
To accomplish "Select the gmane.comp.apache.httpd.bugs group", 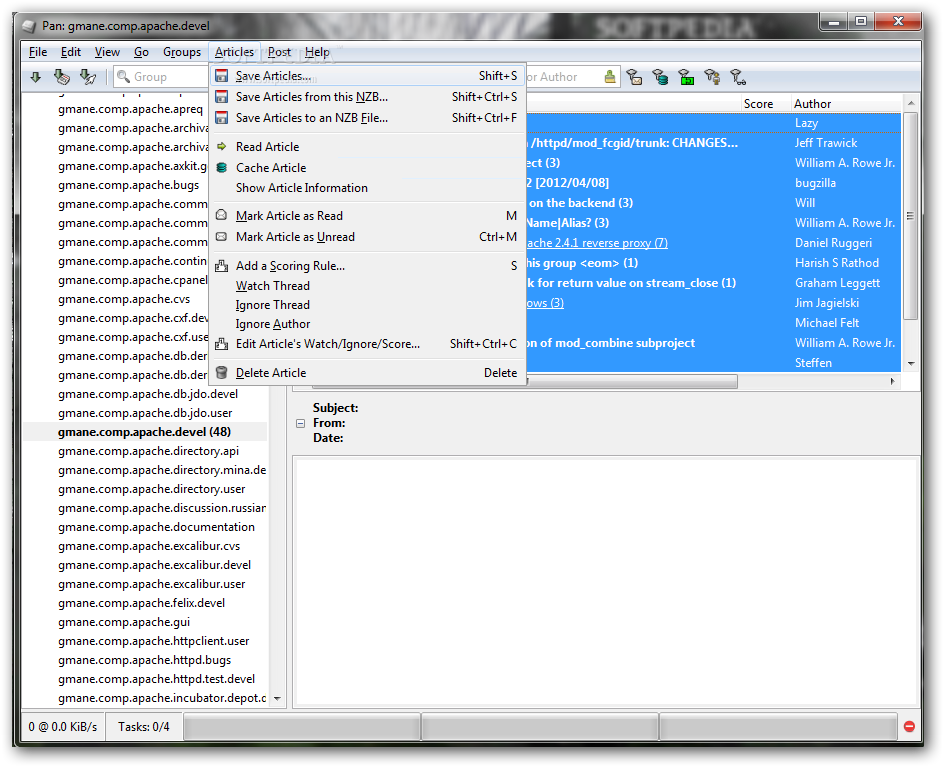I will [144, 660].
